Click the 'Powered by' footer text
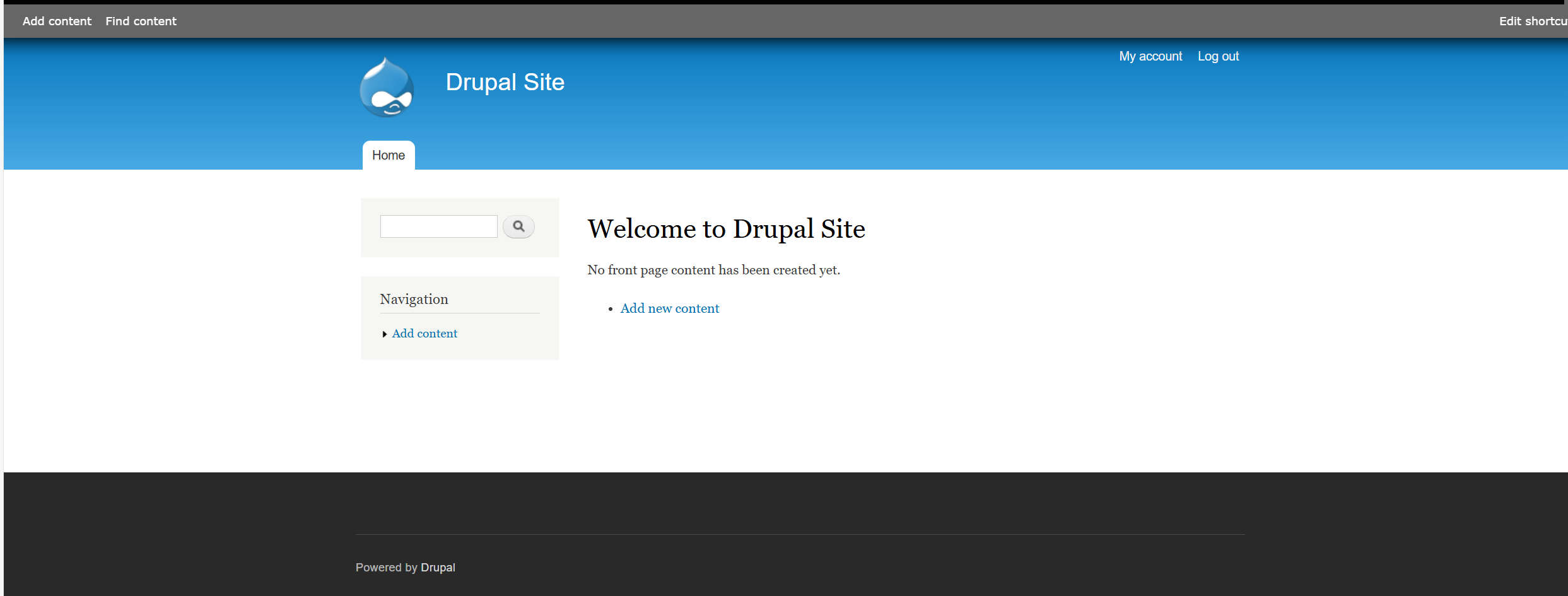 (x=387, y=568)
